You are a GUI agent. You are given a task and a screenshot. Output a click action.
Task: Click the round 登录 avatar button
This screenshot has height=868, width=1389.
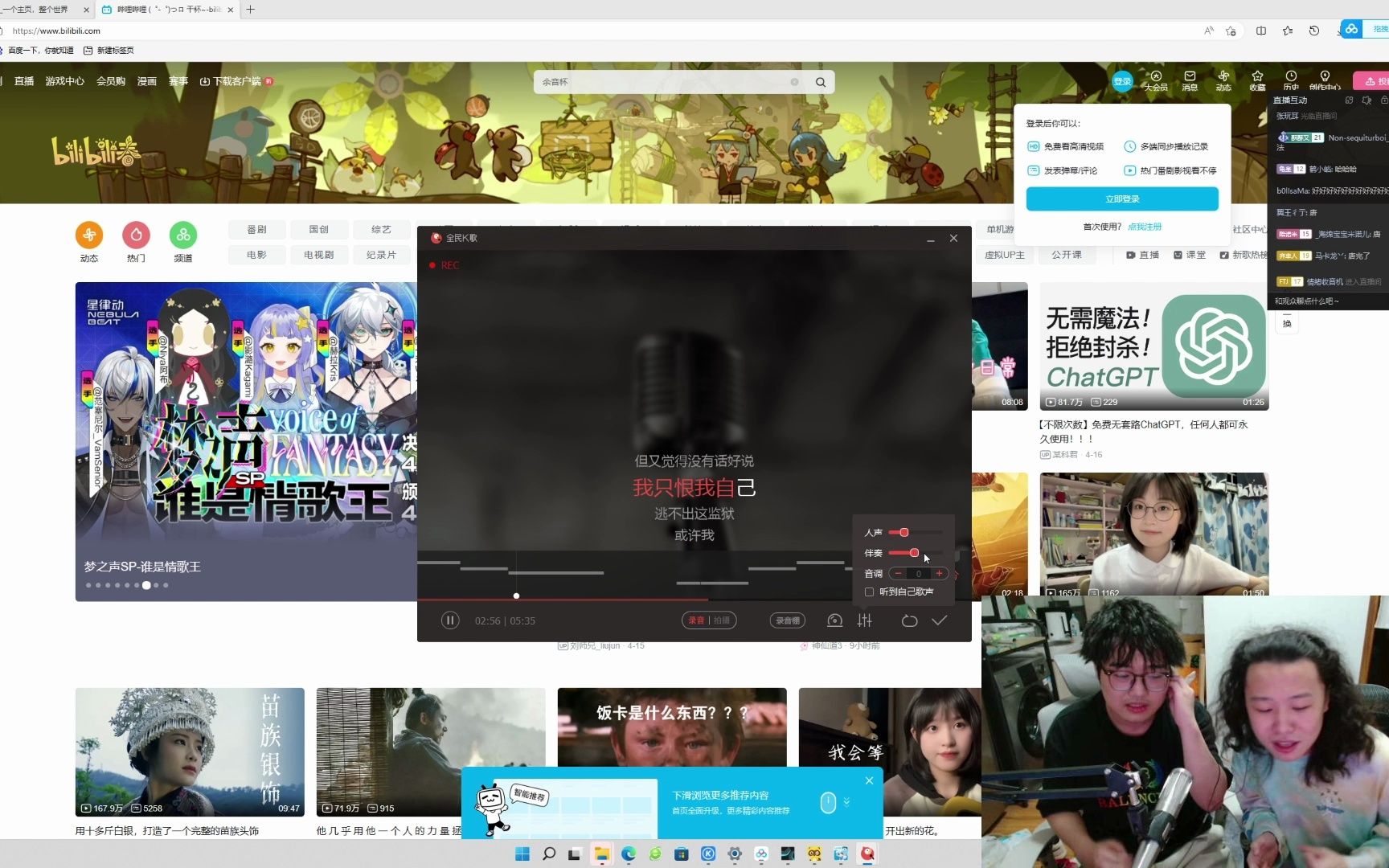pyautogui.click(x=1122, y=81)
